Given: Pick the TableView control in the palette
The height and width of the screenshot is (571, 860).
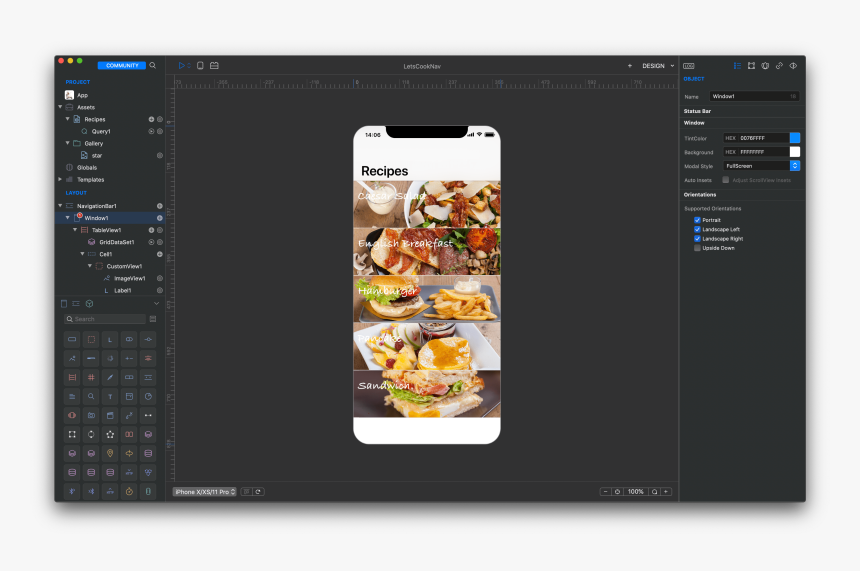Looking at the screenshot, I should point(72,377).
